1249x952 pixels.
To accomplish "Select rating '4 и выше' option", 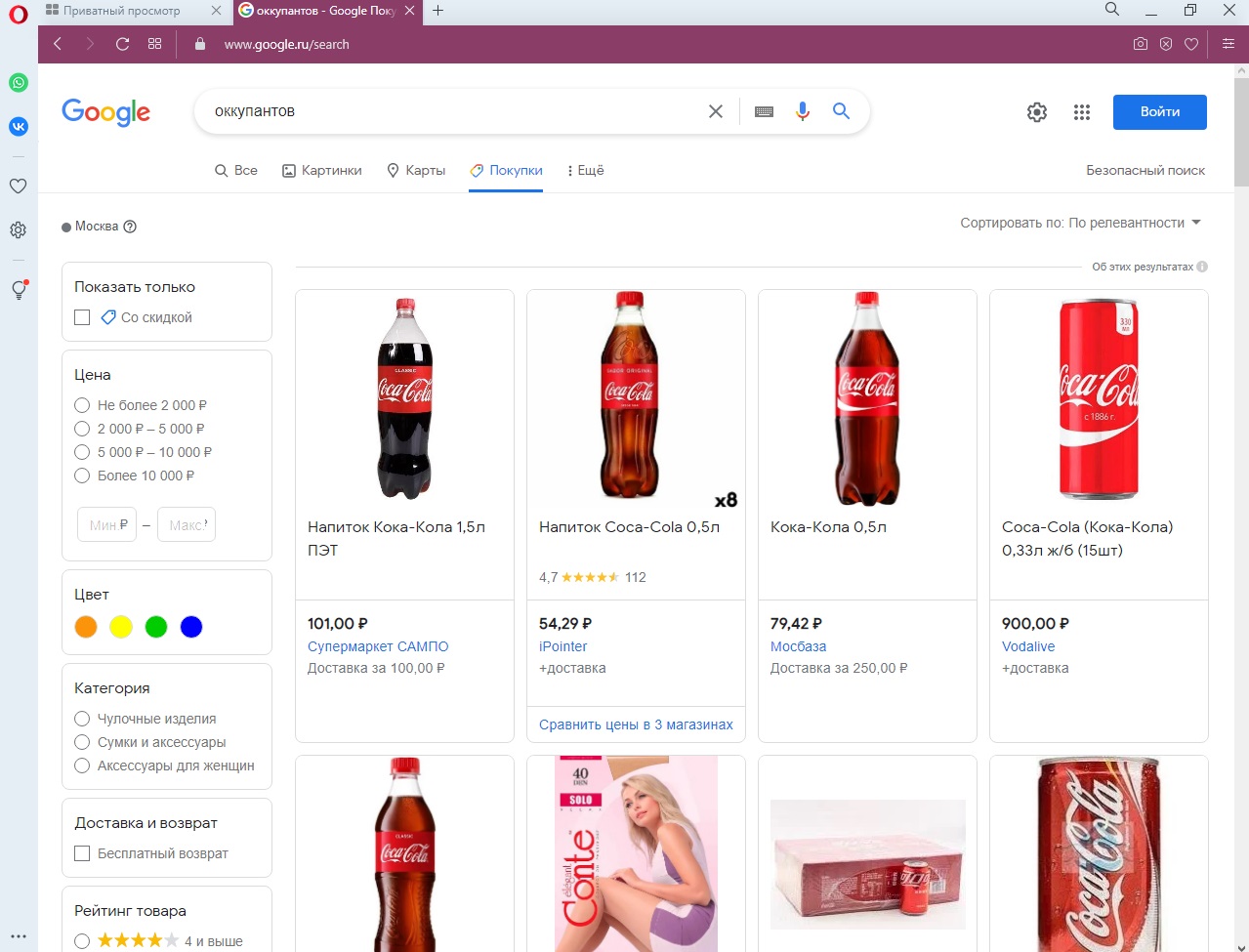I will (x=82, y=941).
